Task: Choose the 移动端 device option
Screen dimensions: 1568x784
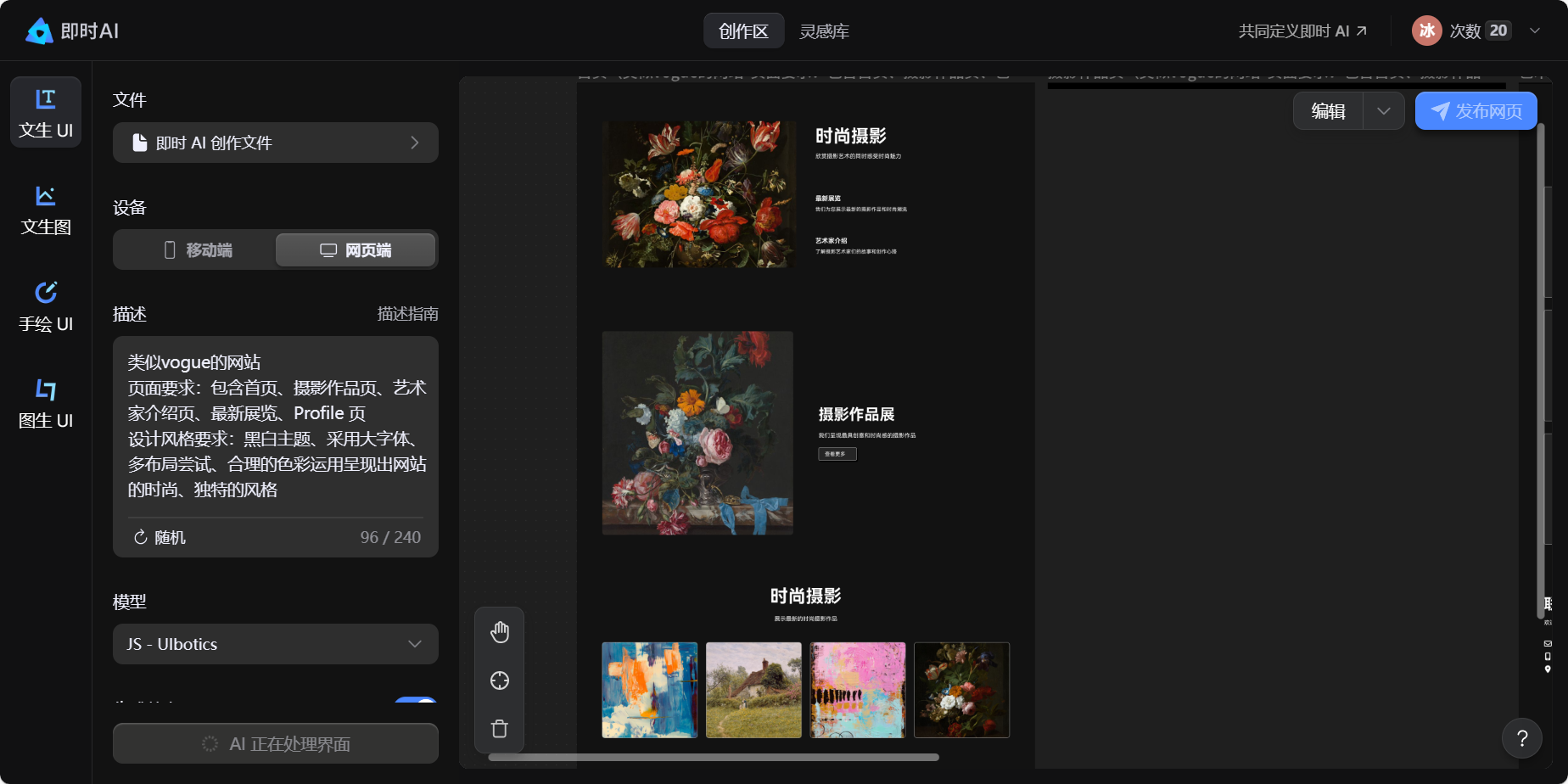Action: tap(196, 250)
